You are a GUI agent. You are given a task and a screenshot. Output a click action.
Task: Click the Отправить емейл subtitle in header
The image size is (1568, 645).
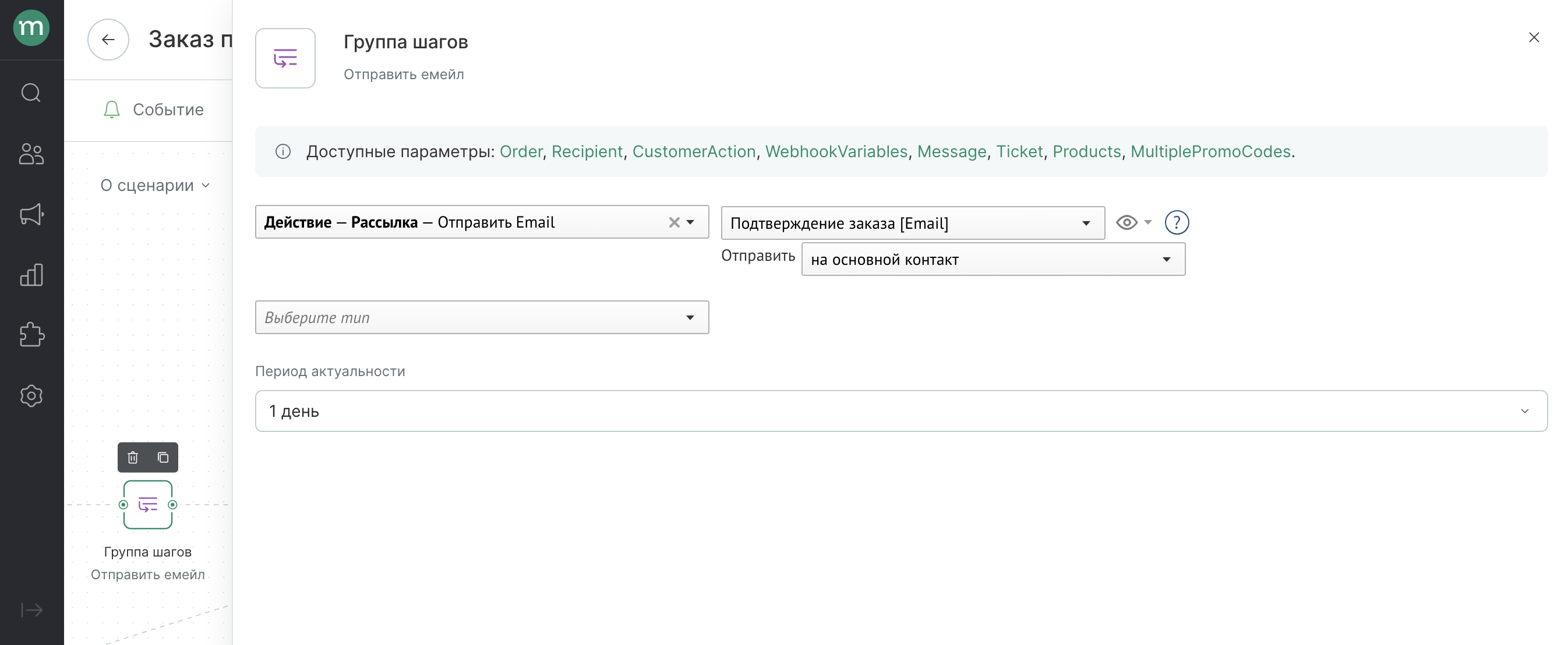[404, 75]
